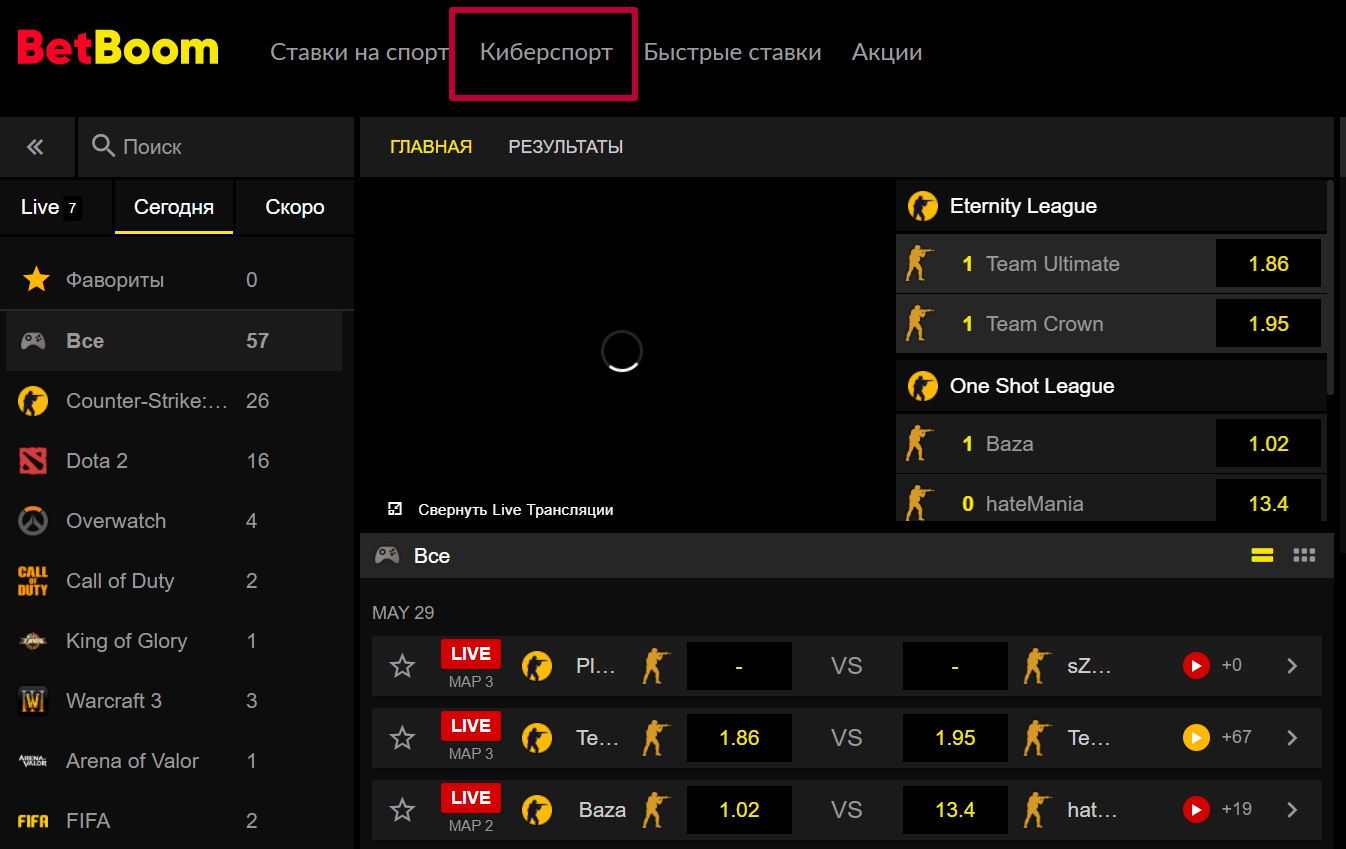The image size is (1346, 849).
Task: Select FIFA icon in sidebar
Action: point(33,821)
